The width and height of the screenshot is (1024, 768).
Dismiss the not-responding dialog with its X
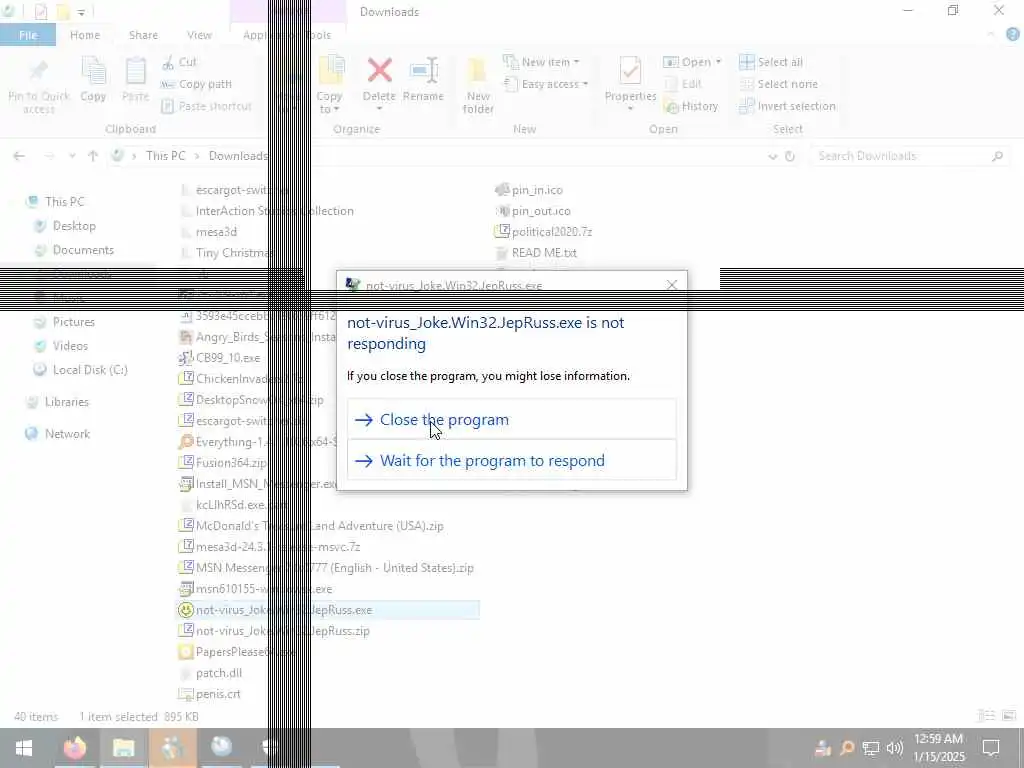(671, 285)
